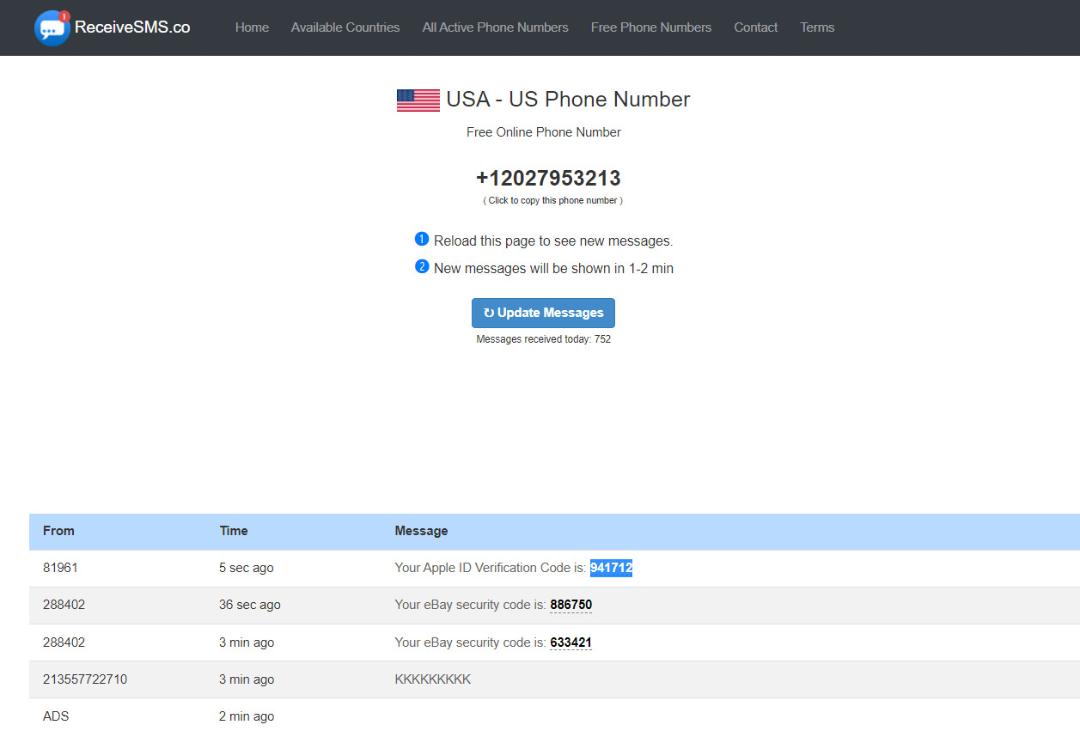Viewport: 1080px width, 737px height.
Task: Click eBay security code 886750
Action: click(x=571, y=605)
